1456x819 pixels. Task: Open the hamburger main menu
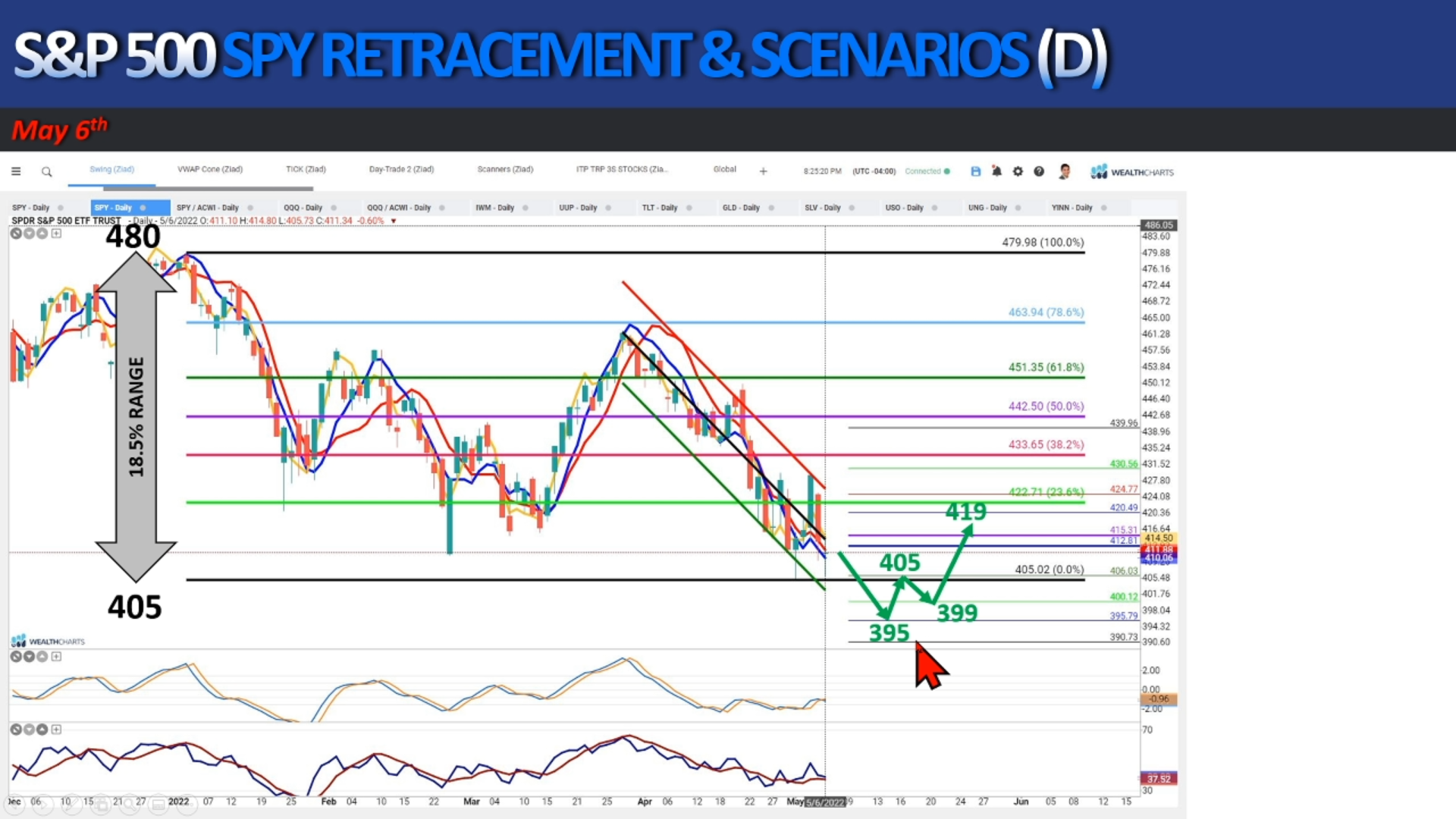[x=16, y=171]
